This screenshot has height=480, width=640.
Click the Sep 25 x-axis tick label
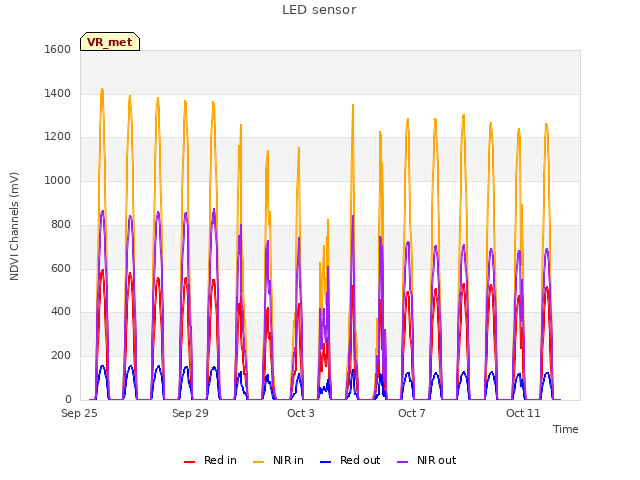(79, 413)
